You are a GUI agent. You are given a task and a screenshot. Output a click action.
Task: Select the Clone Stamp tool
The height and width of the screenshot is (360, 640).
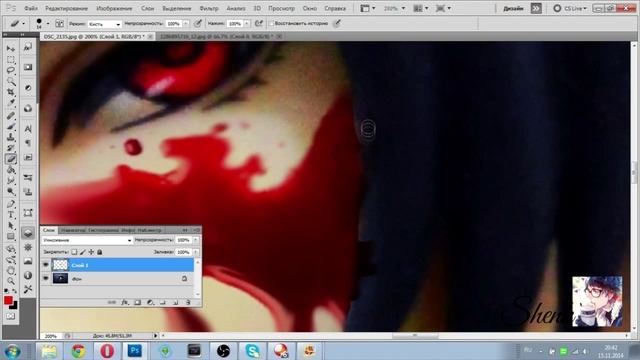(x=11, y=138)
